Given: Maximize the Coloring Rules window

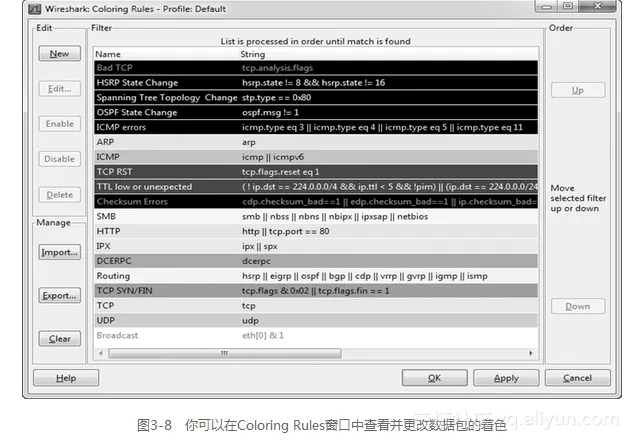Looking at the screenshot, I should (x=568, y=6).
